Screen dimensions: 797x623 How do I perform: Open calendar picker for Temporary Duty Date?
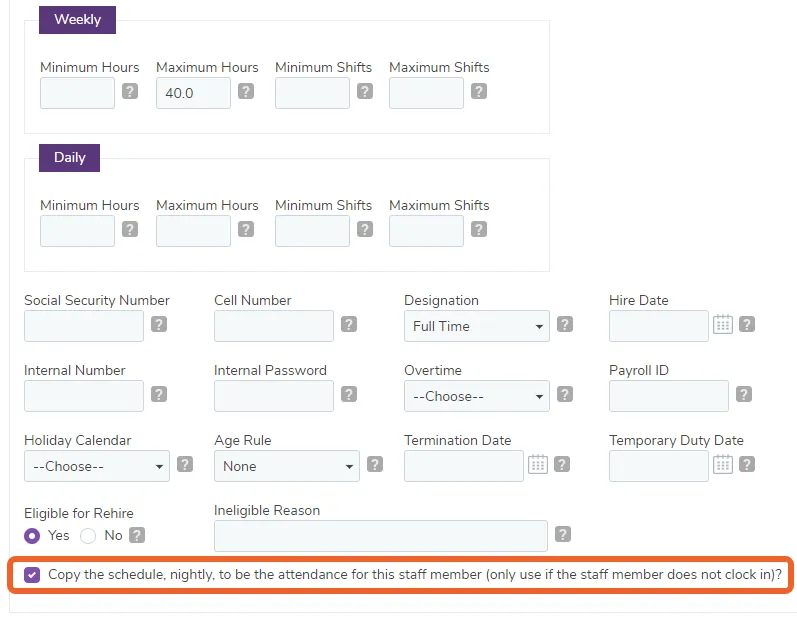click(x=722, y=464)
